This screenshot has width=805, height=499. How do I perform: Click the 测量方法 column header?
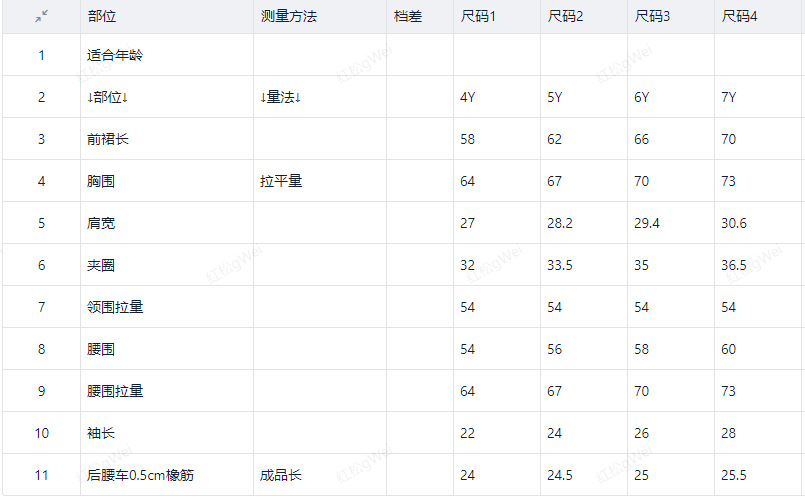(288, 17)
